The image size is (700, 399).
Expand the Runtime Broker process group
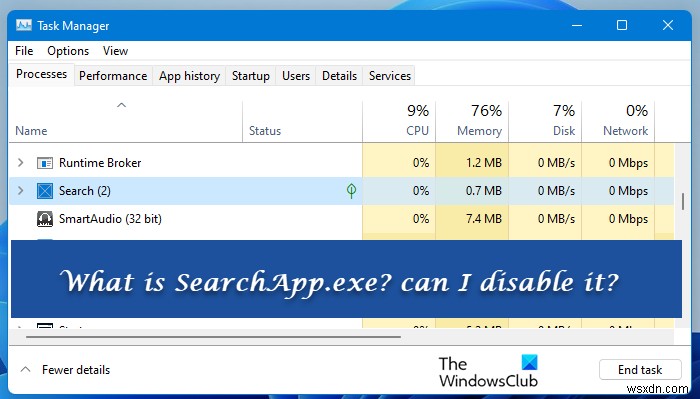pyautogui.click(x=21, y=162)
